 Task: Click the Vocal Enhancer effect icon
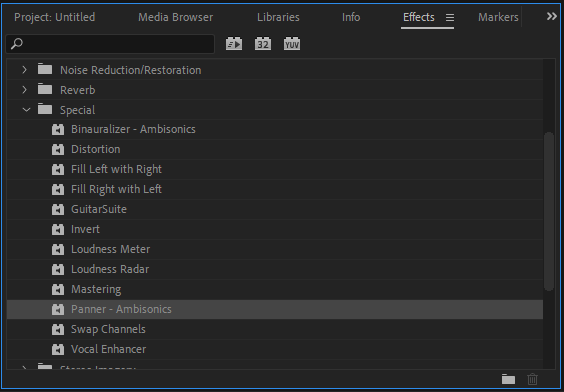click(58, 349)
